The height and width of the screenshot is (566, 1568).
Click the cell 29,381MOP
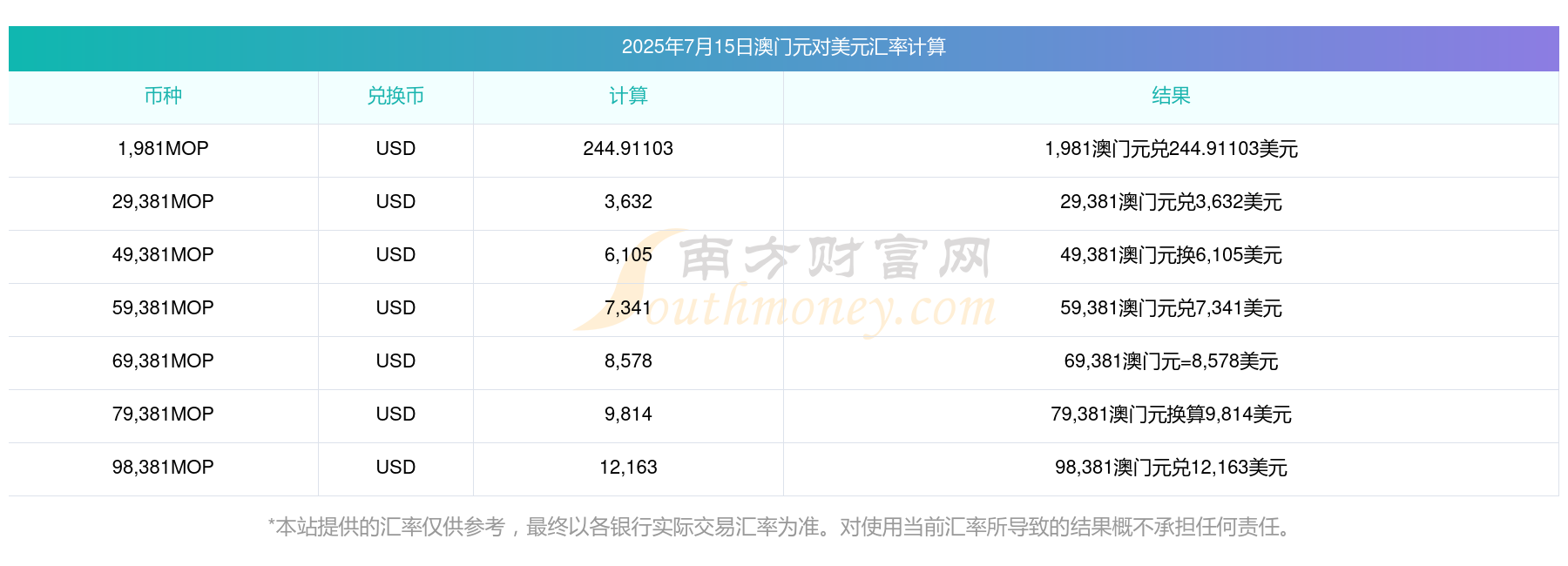pos(163,202)
